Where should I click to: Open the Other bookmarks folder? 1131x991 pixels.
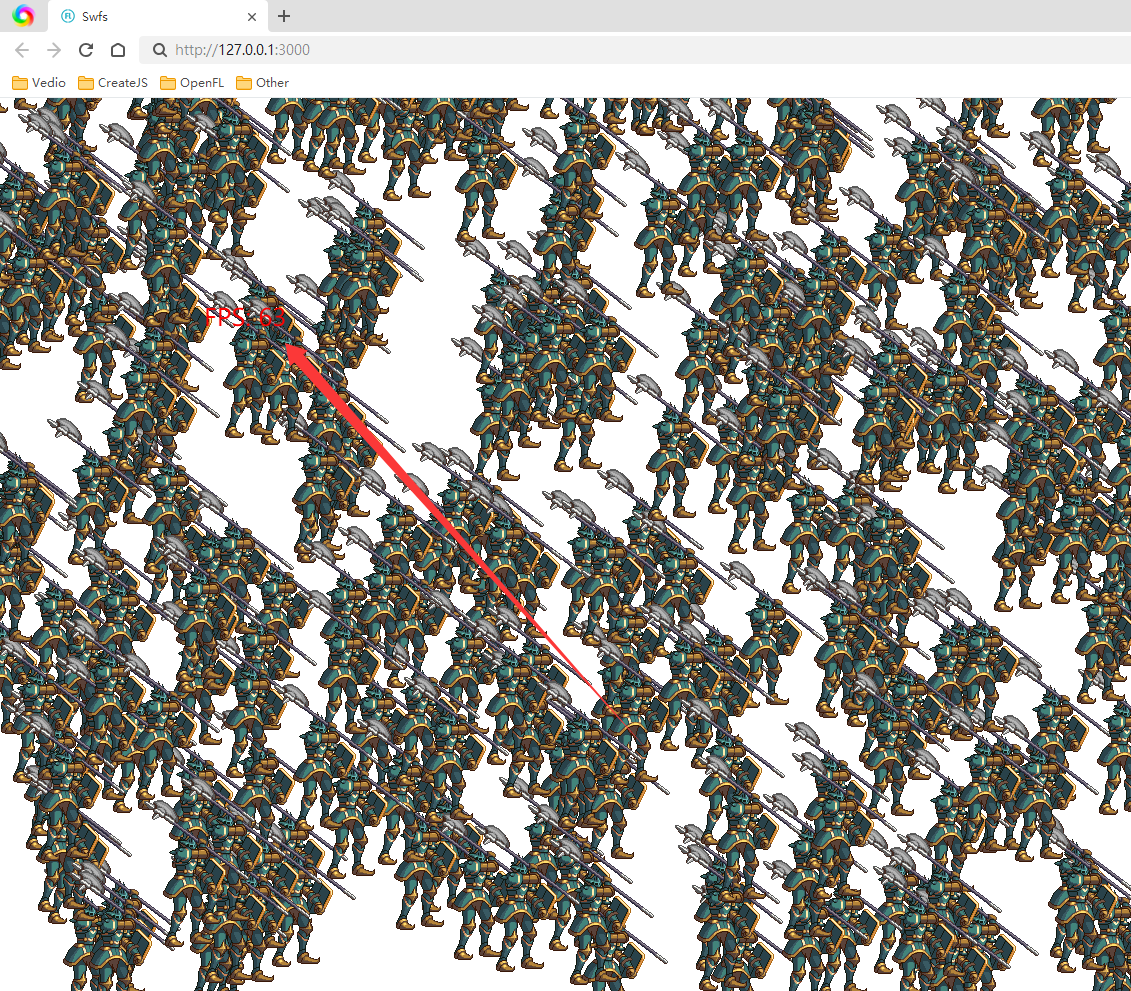pyautogui.click(x=263, y=83)
